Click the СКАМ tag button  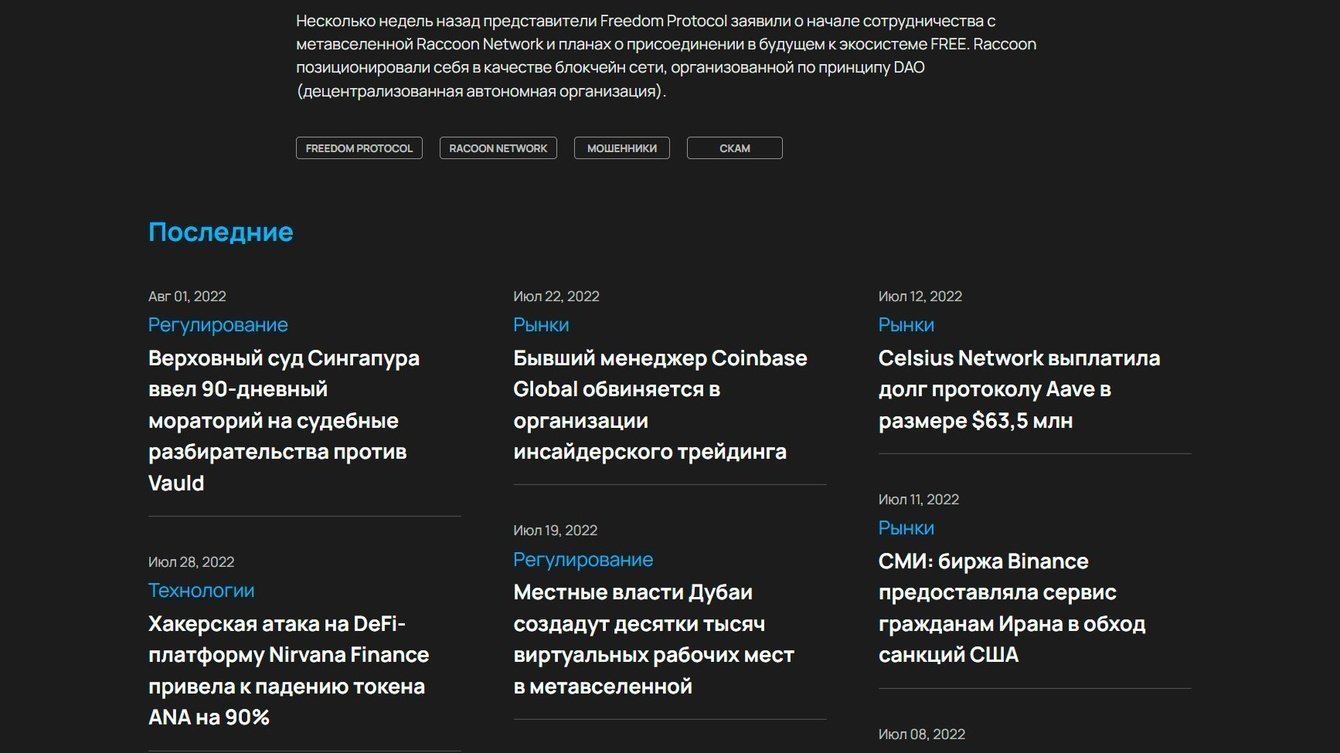pyautogui.click(x=734, y=148)
